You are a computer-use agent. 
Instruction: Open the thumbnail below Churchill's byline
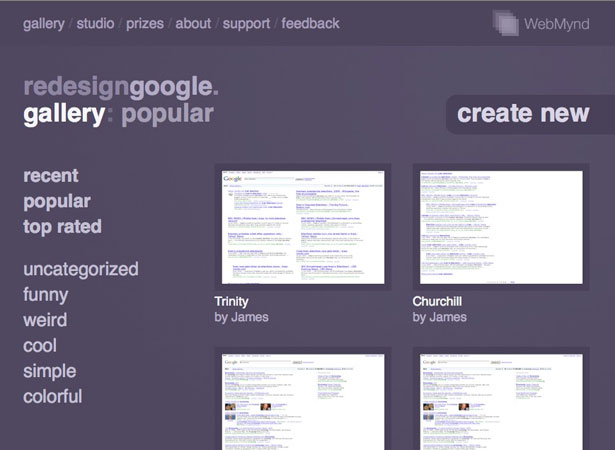501,399
